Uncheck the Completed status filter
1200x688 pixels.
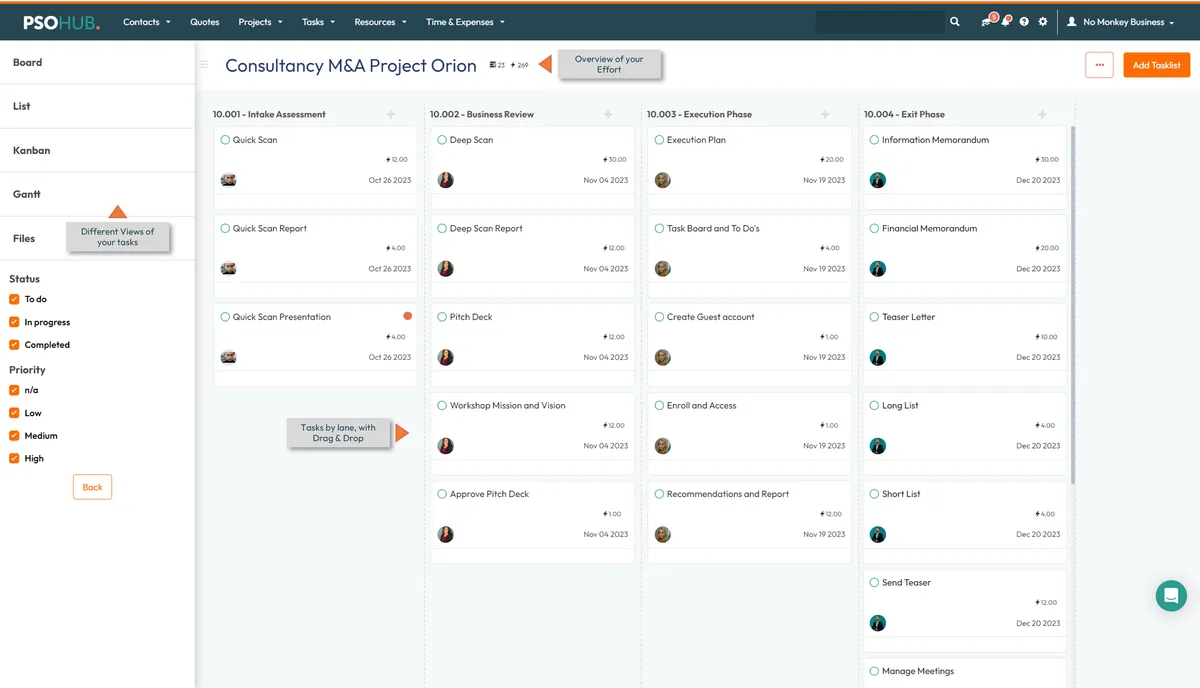click(14, 345)
